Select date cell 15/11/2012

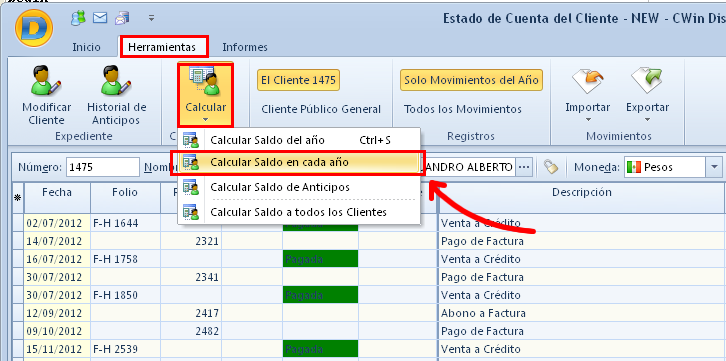click(x=57, y=349)
